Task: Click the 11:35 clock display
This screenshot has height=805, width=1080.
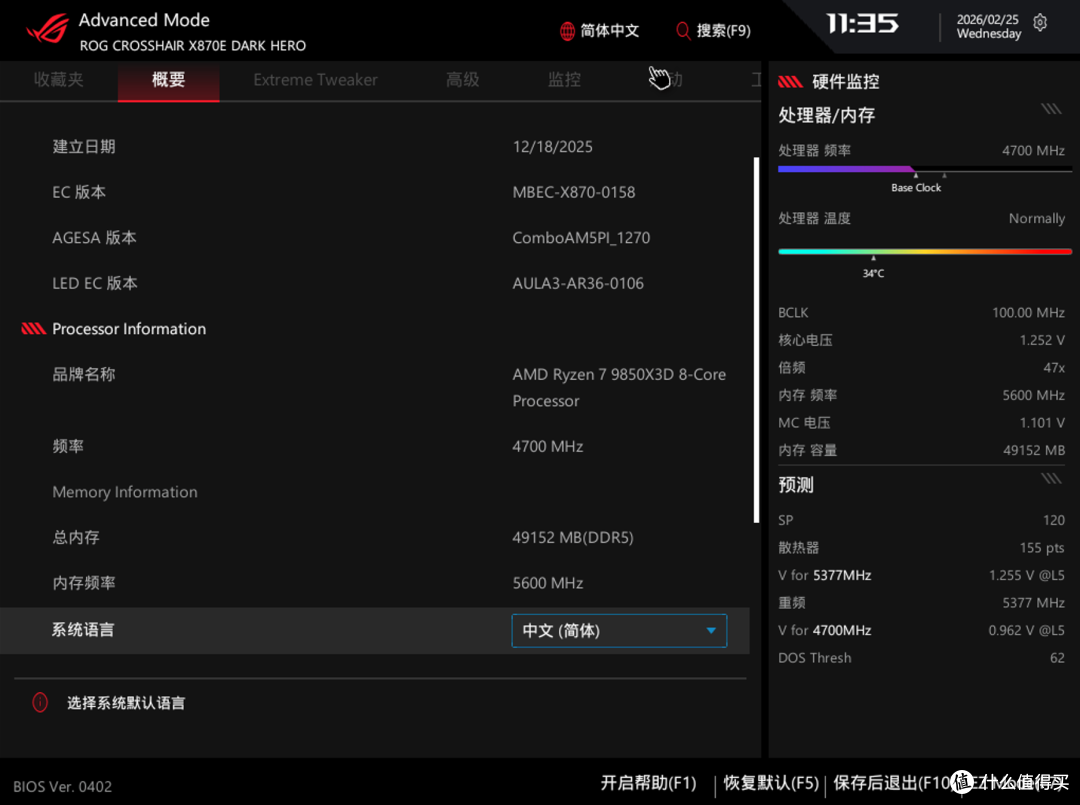Action: 862,24
